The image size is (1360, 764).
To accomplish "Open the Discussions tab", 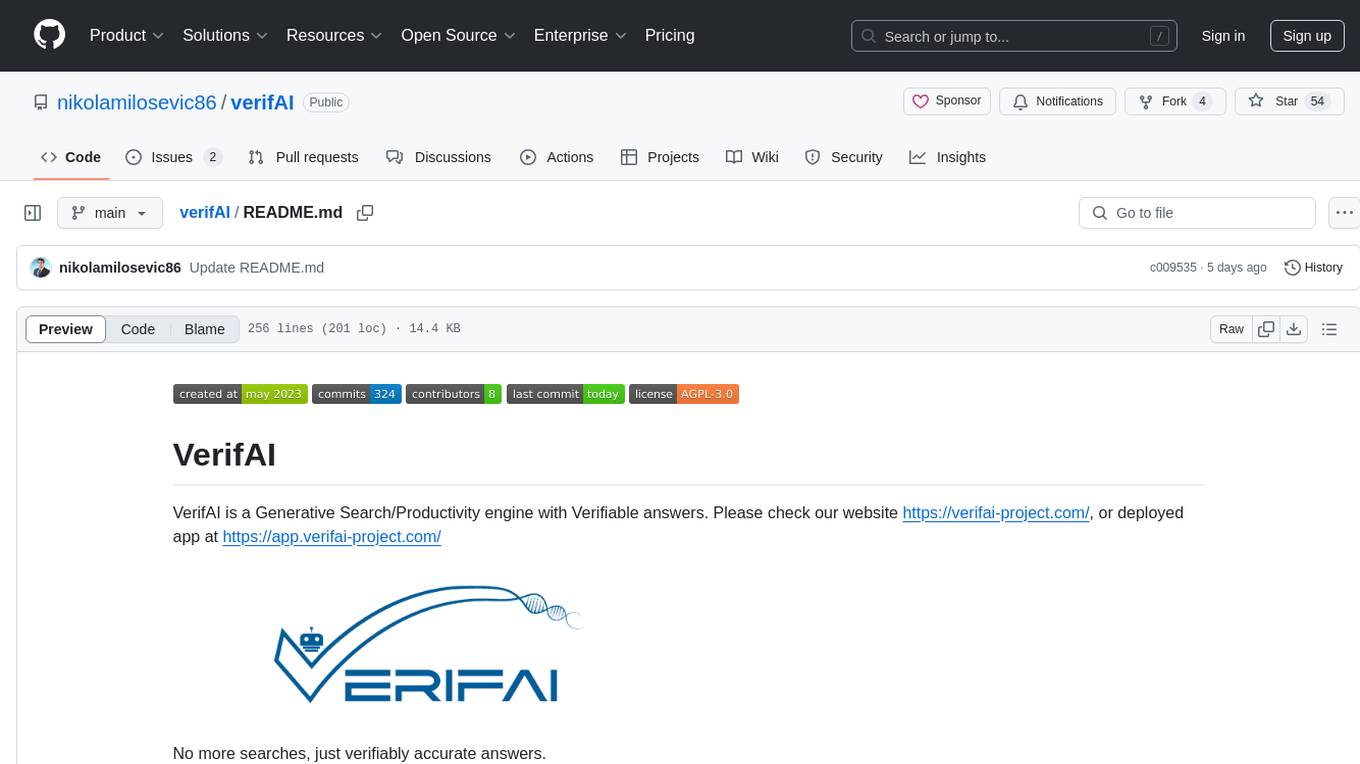I will tap(439, 157).
